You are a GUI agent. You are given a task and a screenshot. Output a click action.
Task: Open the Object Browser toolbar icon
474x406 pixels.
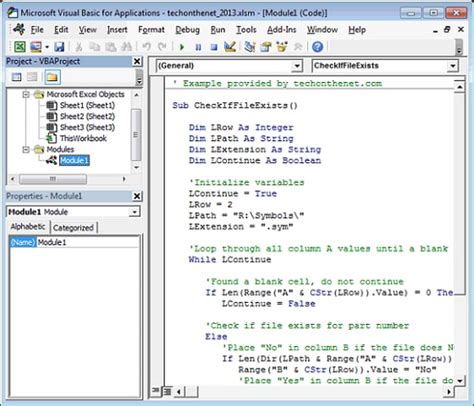(x=282, y=47)
